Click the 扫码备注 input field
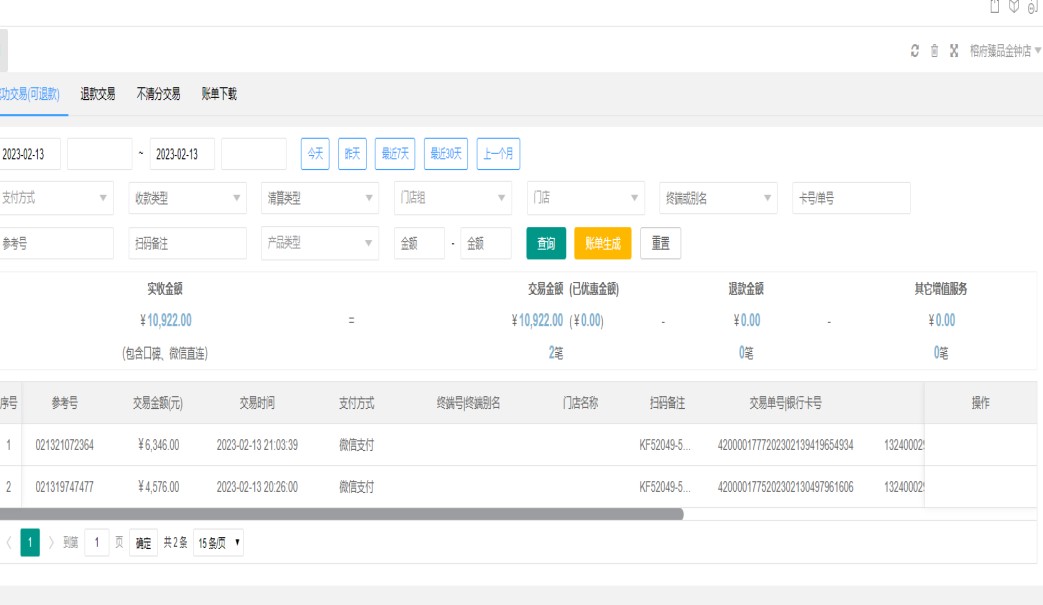Viewport: 1043px width, 605px height. coord(187,243)
